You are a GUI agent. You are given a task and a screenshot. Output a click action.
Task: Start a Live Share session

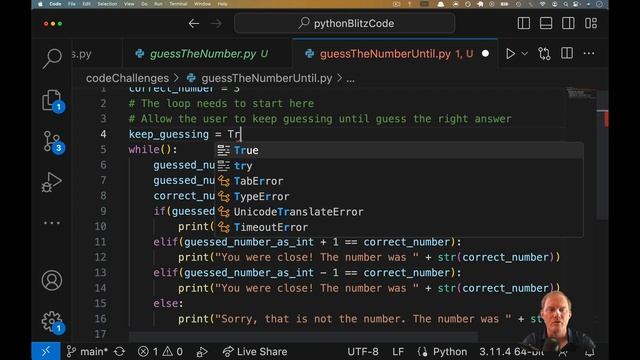(255, 351)
